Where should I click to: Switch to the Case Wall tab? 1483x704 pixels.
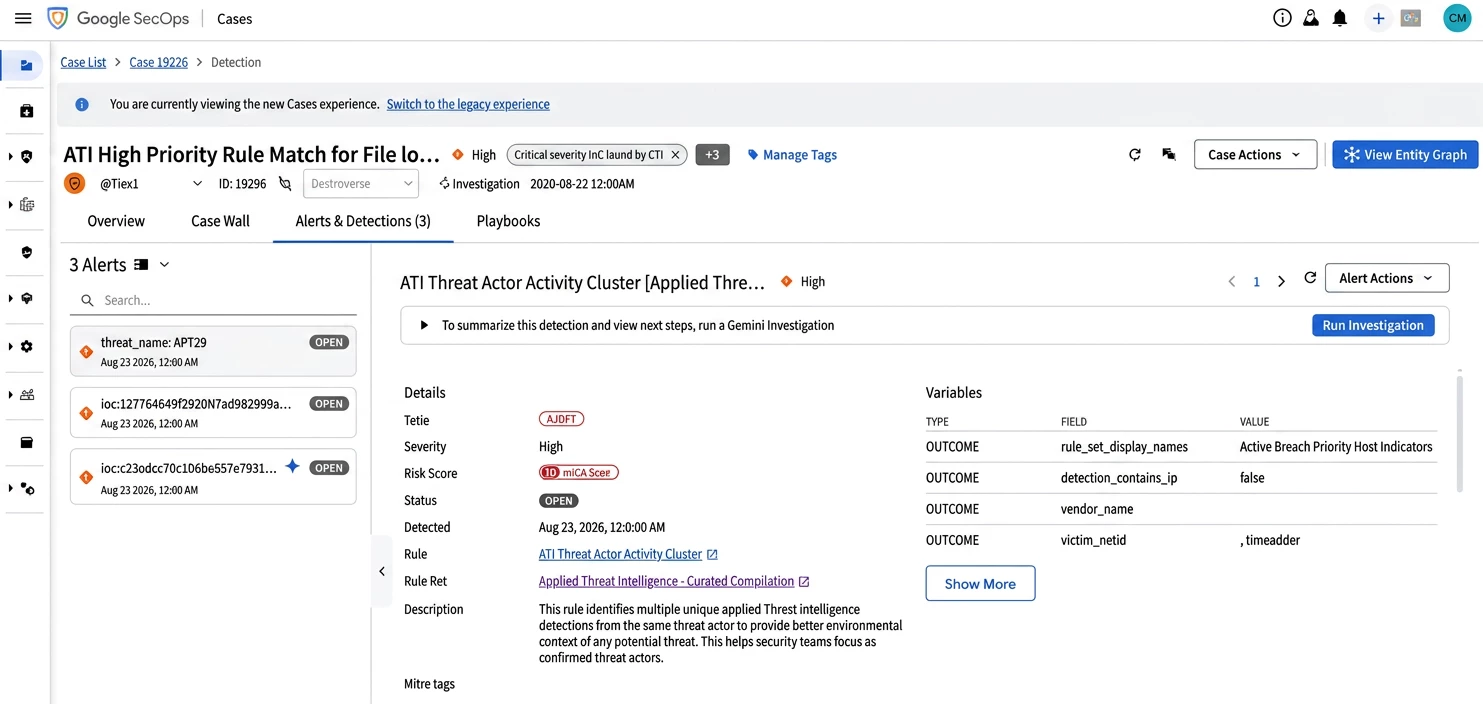tap(220, 221)
